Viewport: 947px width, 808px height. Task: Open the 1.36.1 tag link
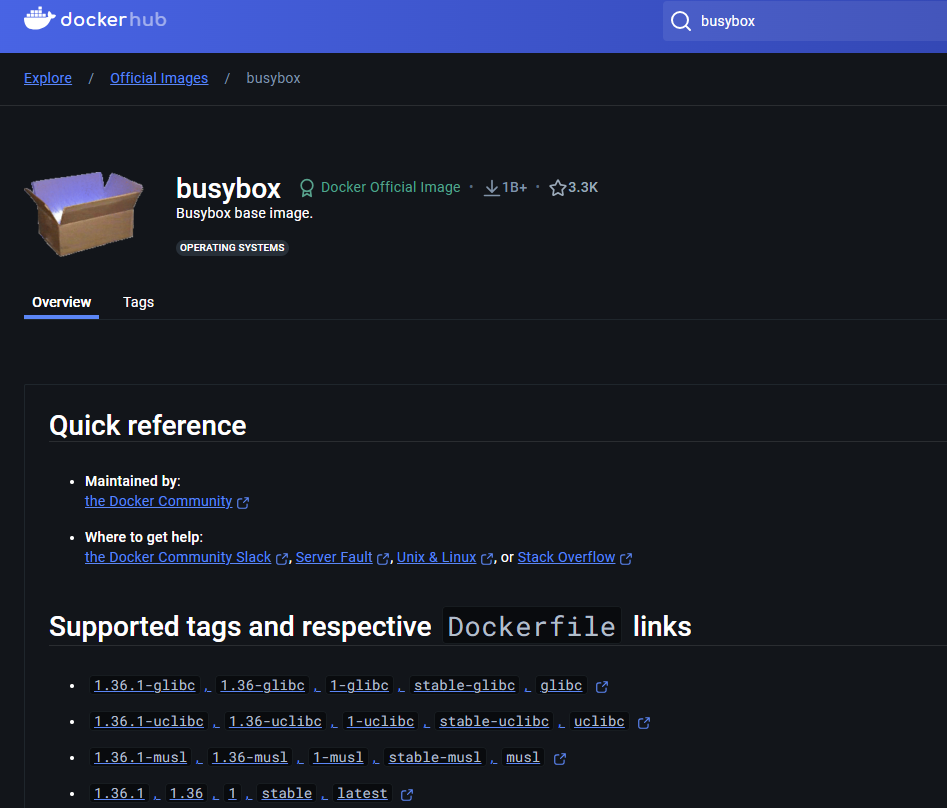point(119,794)
